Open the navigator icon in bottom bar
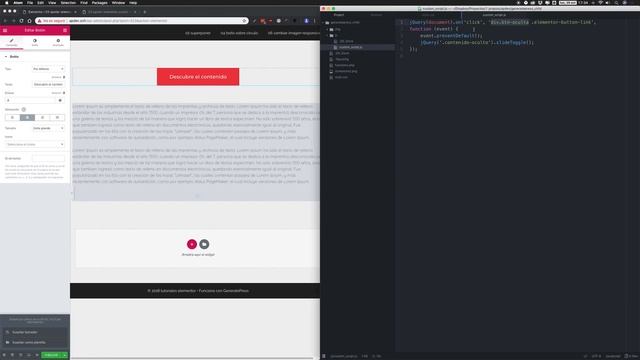Image resolution: width=640 pixels, height=360 pixels. 12,355
